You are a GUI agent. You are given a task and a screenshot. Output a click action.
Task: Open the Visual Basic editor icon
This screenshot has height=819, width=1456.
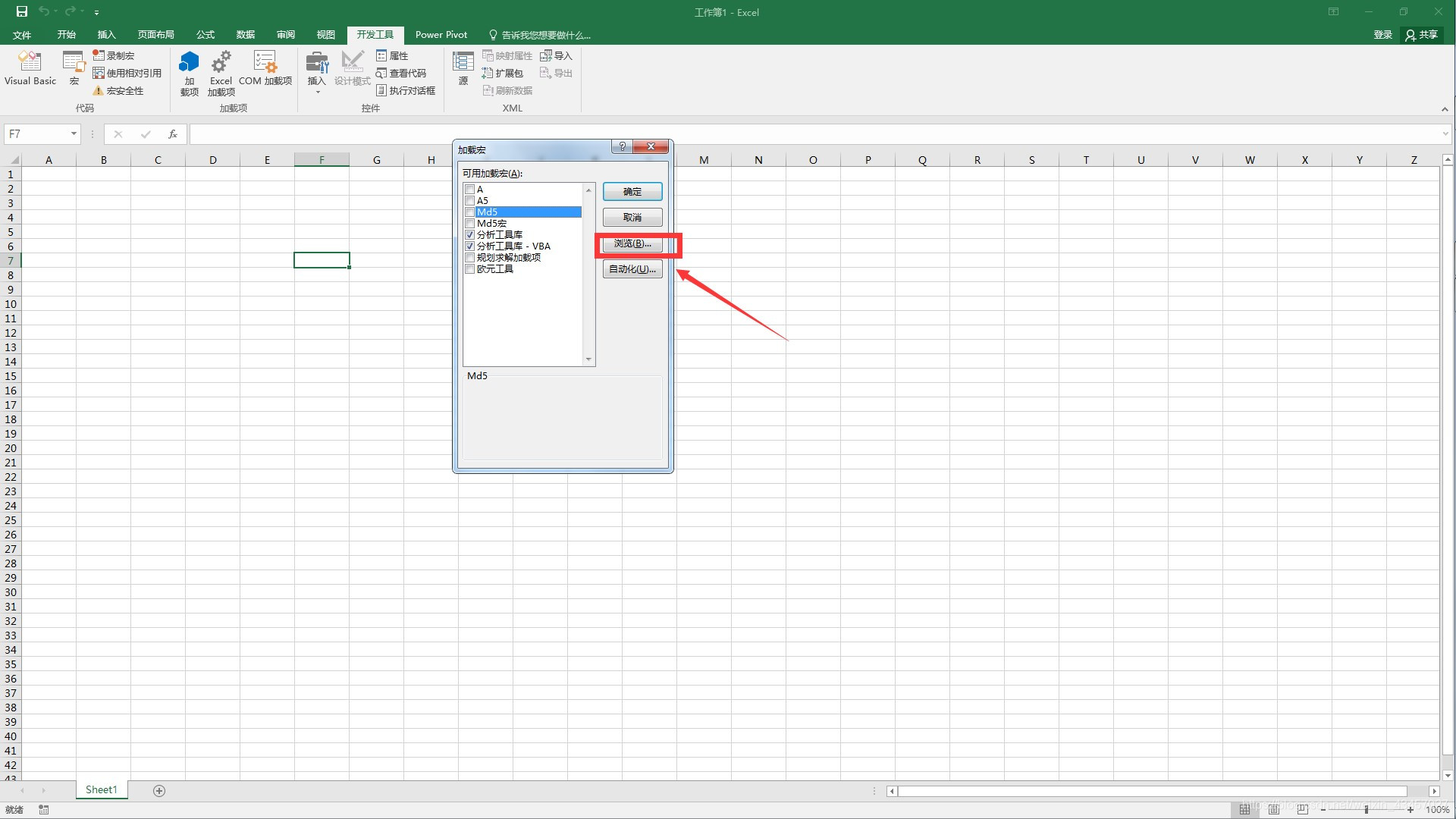[x=30, y=62]
